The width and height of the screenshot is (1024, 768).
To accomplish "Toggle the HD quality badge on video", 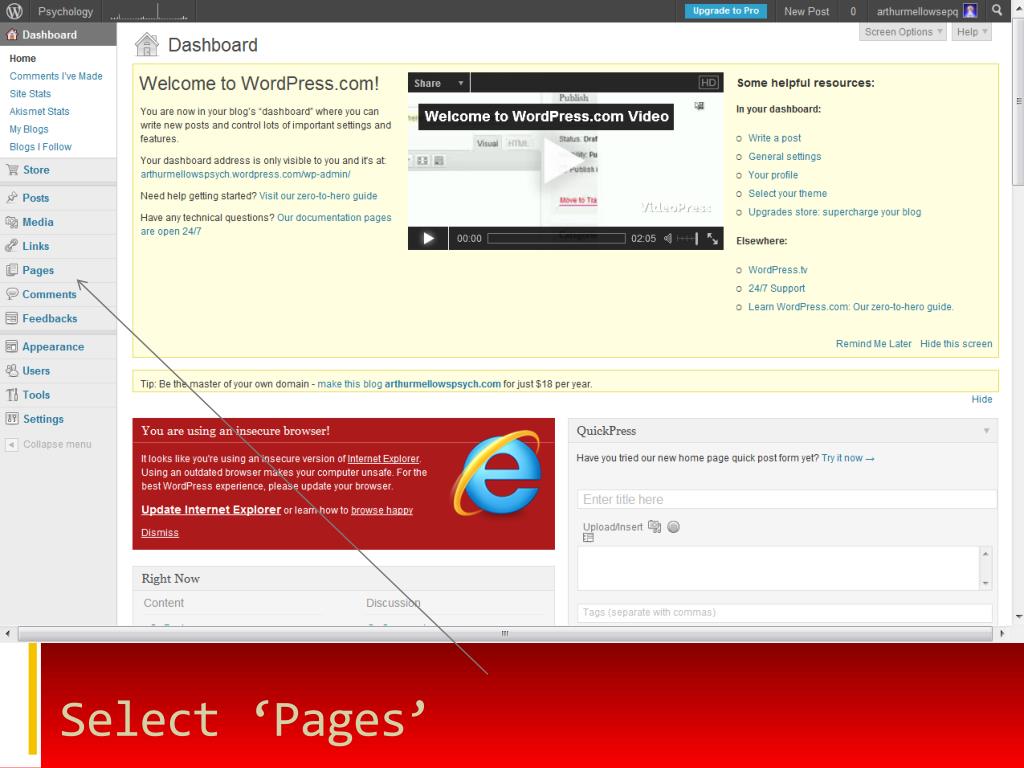I will coord(709,82).
